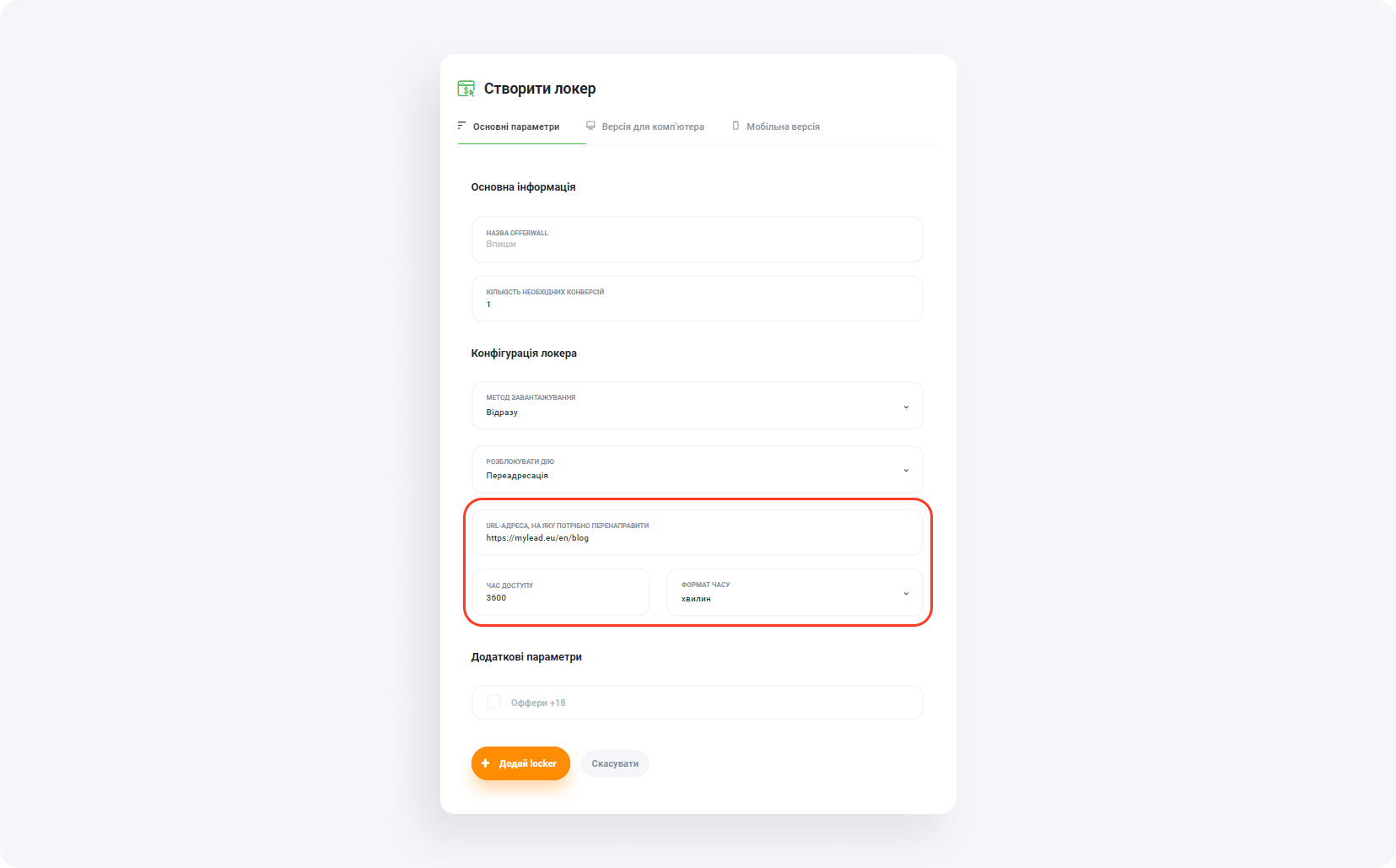Click the plus icon on Додай locker

coord(485,763)
